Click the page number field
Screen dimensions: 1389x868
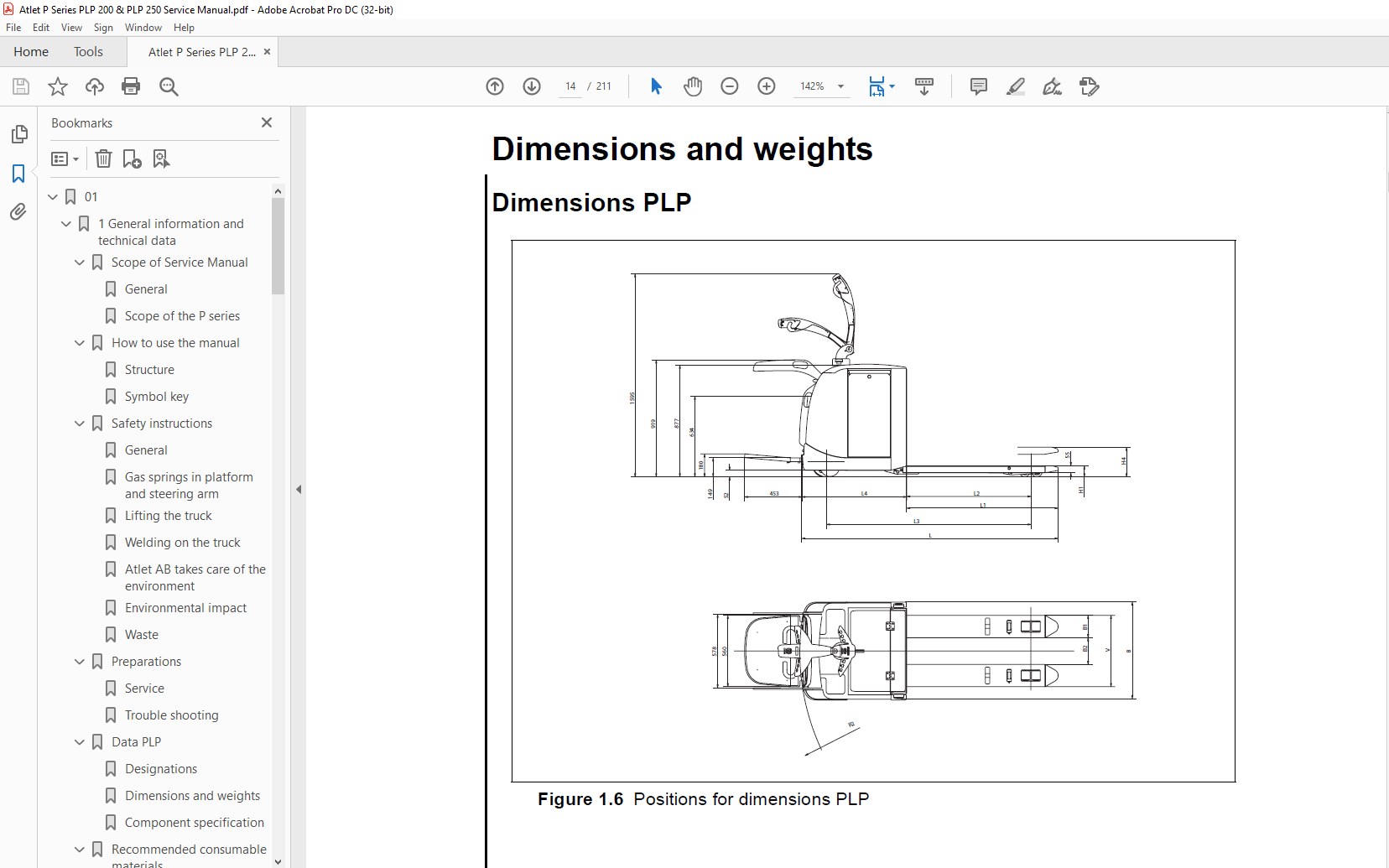(570, 86)
